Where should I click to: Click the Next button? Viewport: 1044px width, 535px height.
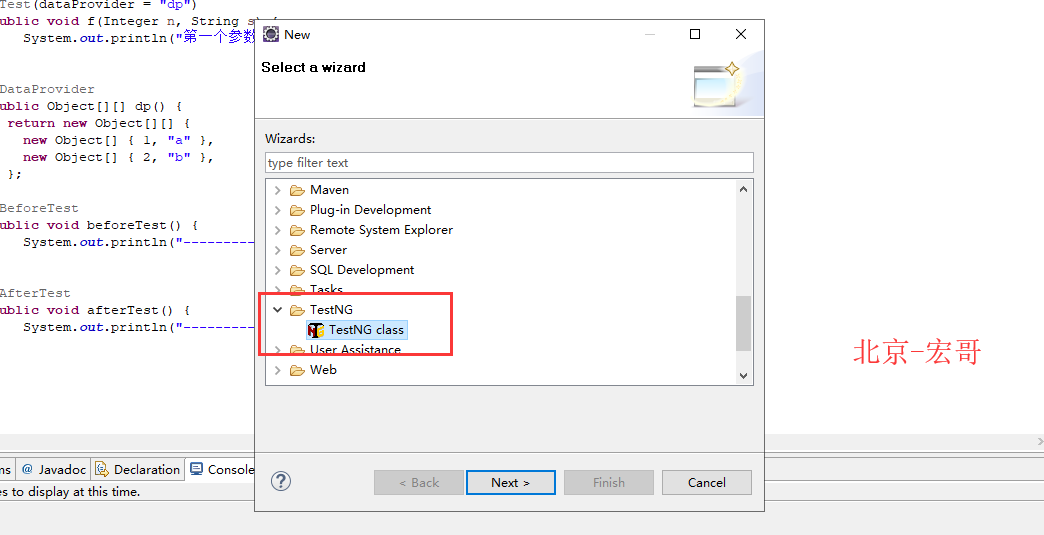point(511,483)
